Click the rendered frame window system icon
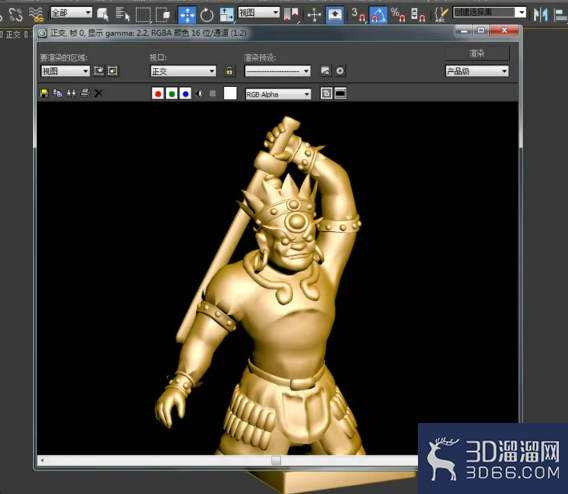Screen dimensions: 568x494 click(x=42, y=33)
